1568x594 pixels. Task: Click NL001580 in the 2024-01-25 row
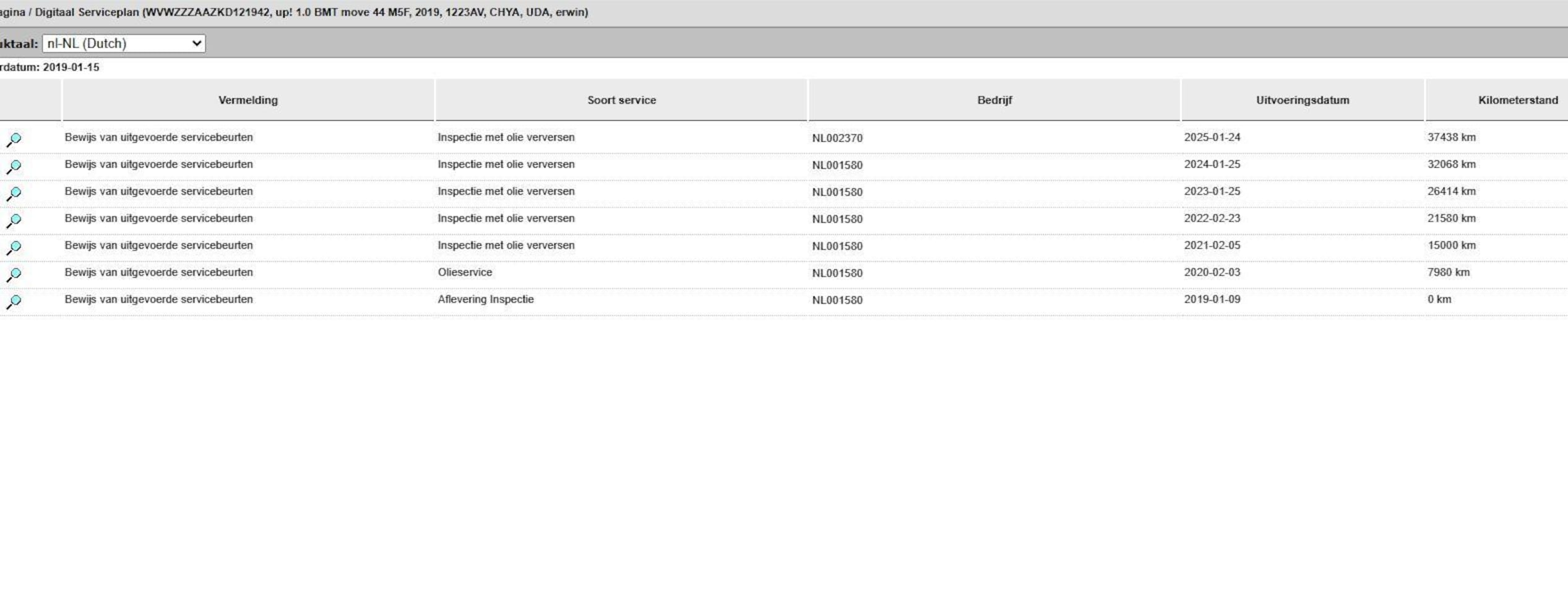click(x=837, y=165)
